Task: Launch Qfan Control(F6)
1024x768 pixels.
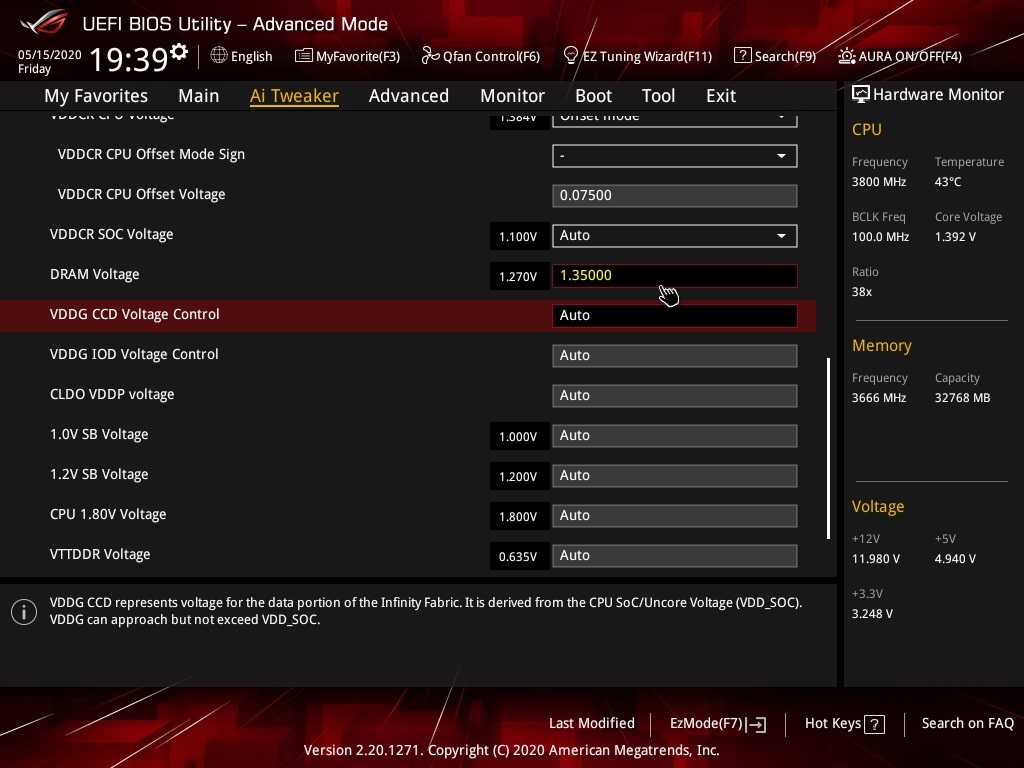Action: click(481, 56)
